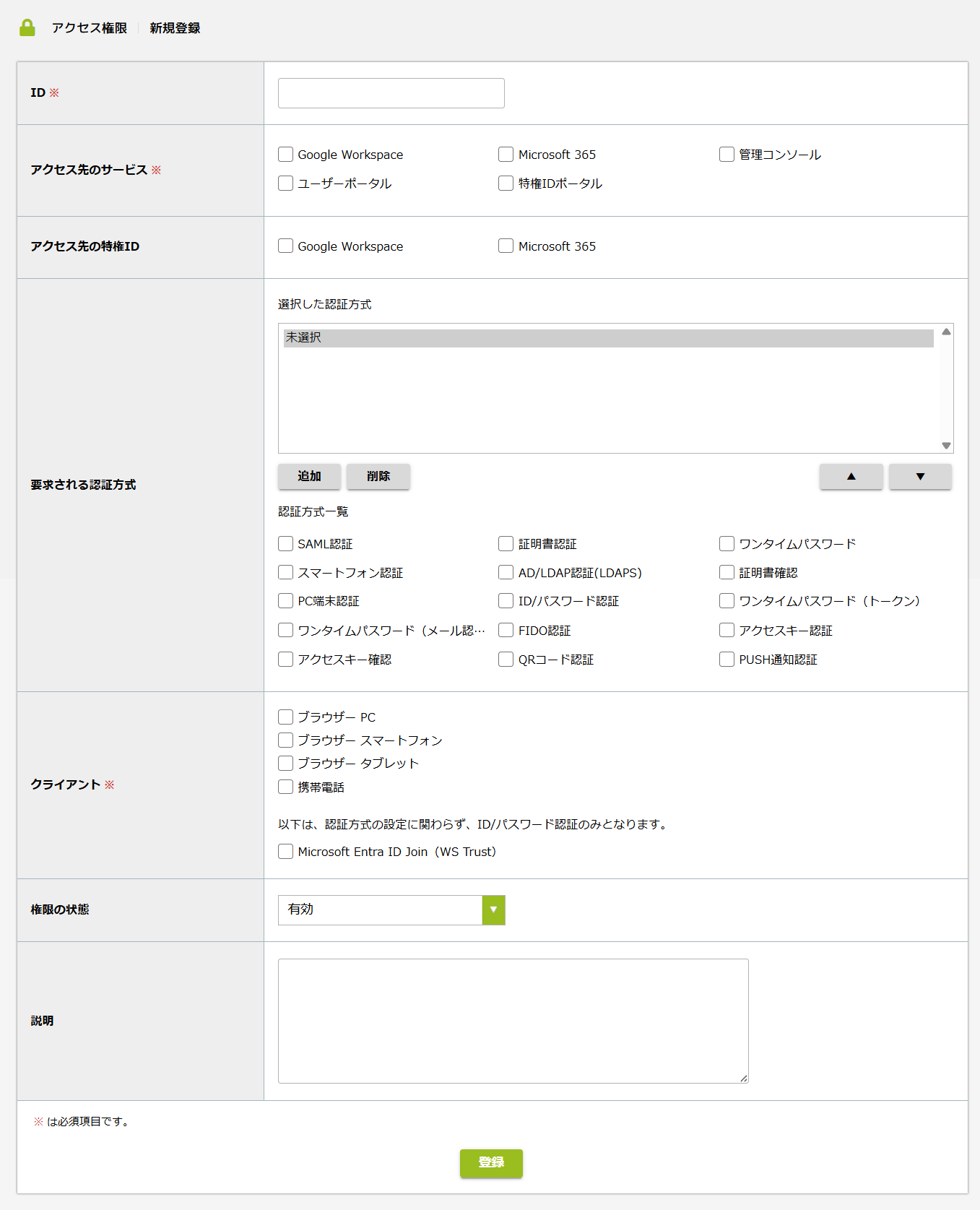Check Microsoft 365 under アクセス先のサービス

click(506, 155)
